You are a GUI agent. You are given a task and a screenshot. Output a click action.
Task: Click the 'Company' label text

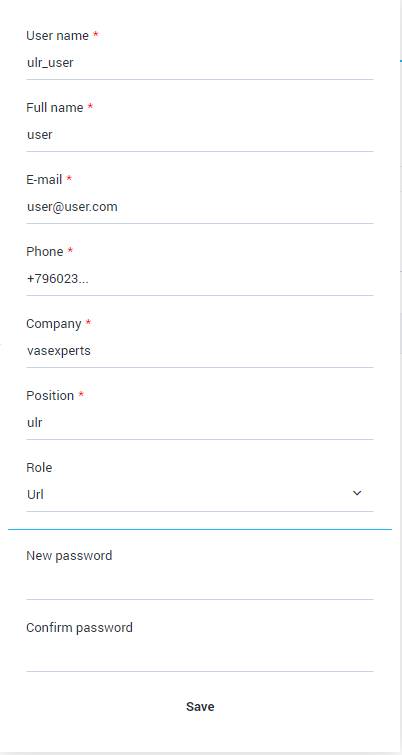(54, 324)
